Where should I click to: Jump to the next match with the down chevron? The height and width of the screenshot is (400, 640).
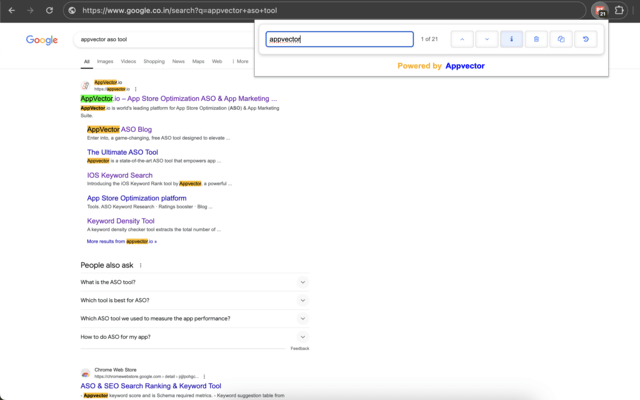click(x=487, y=39)
